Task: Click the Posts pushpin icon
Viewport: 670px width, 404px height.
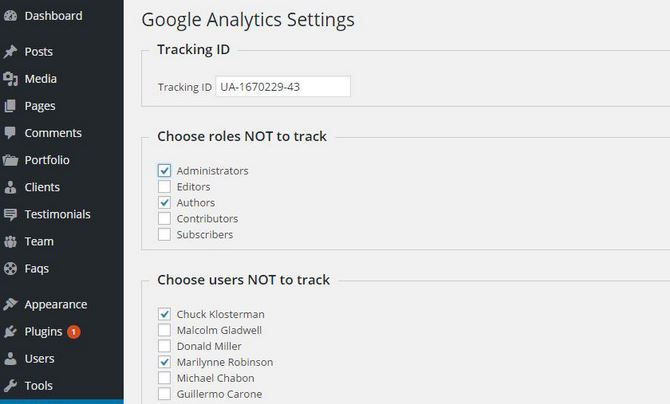Action: pos(10,52)
